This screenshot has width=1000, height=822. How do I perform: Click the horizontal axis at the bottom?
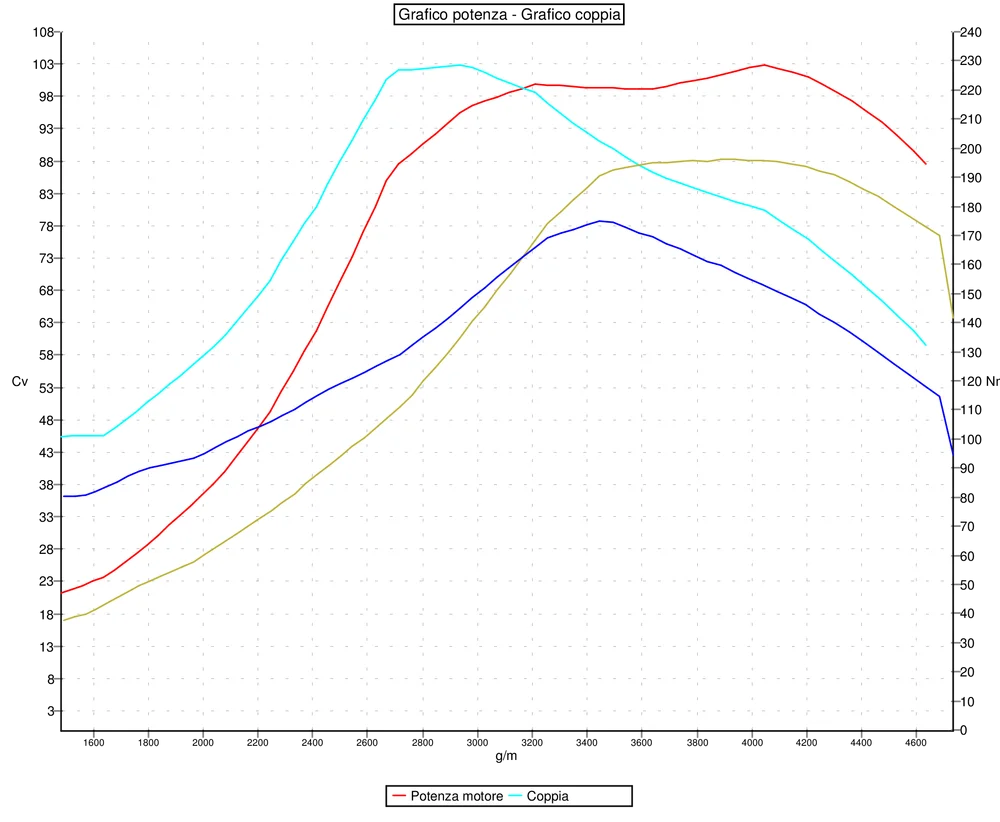click(x=500, y=731)
